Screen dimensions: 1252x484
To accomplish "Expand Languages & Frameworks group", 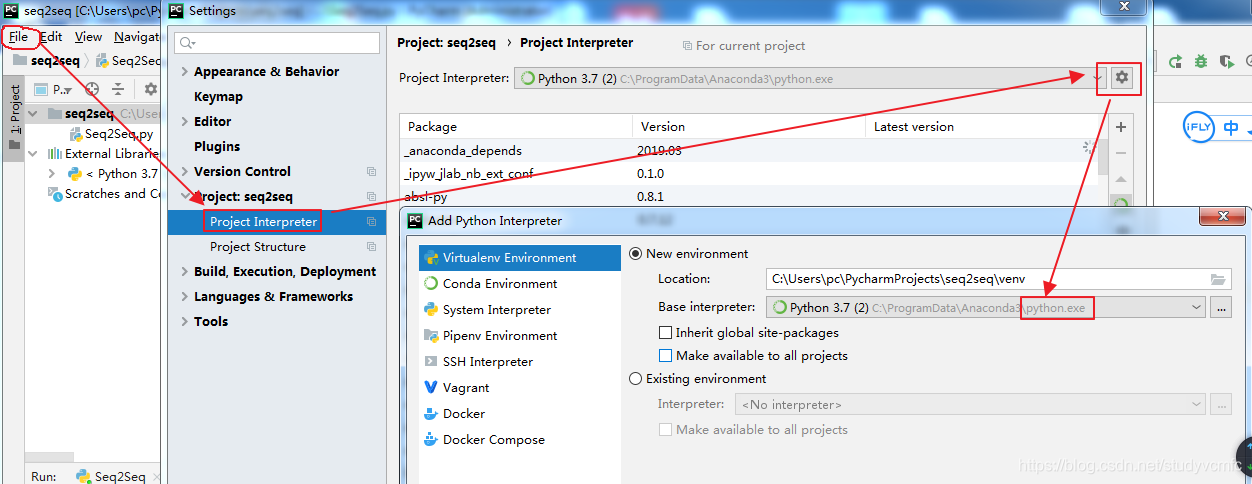I will [x=185, y=297].
